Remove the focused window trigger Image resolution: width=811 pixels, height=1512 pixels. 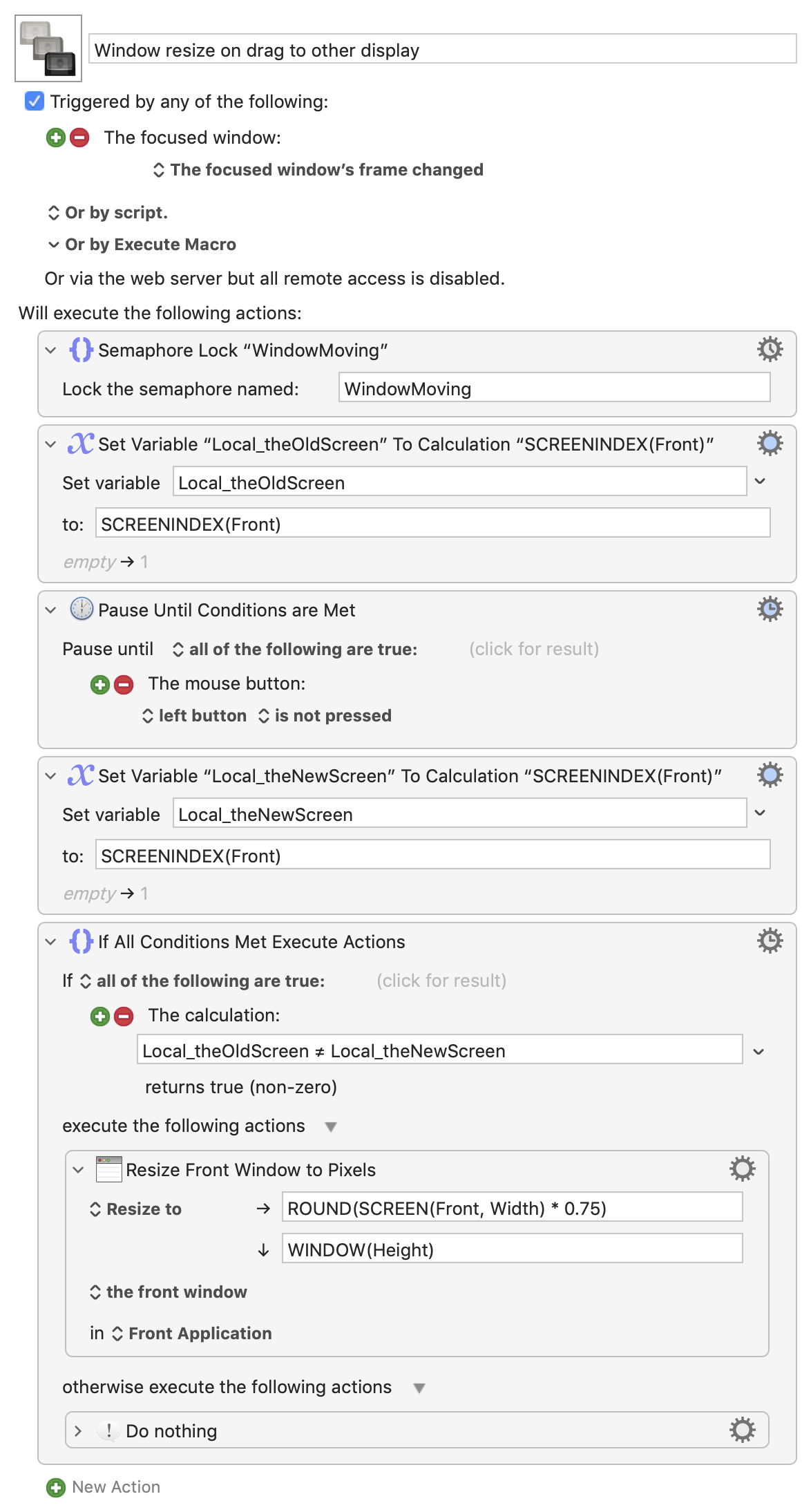tap(79, 138)
